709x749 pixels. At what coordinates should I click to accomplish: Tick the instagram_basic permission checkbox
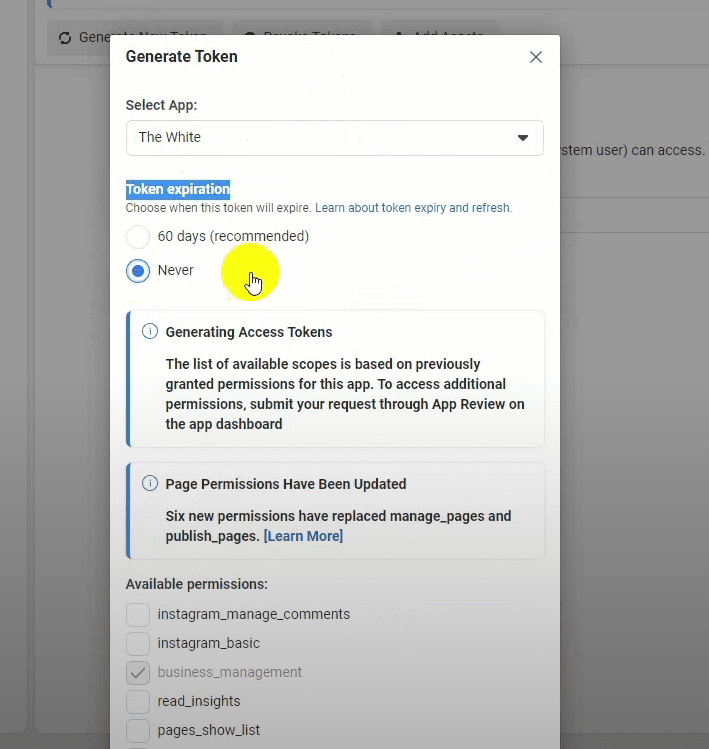138,643
